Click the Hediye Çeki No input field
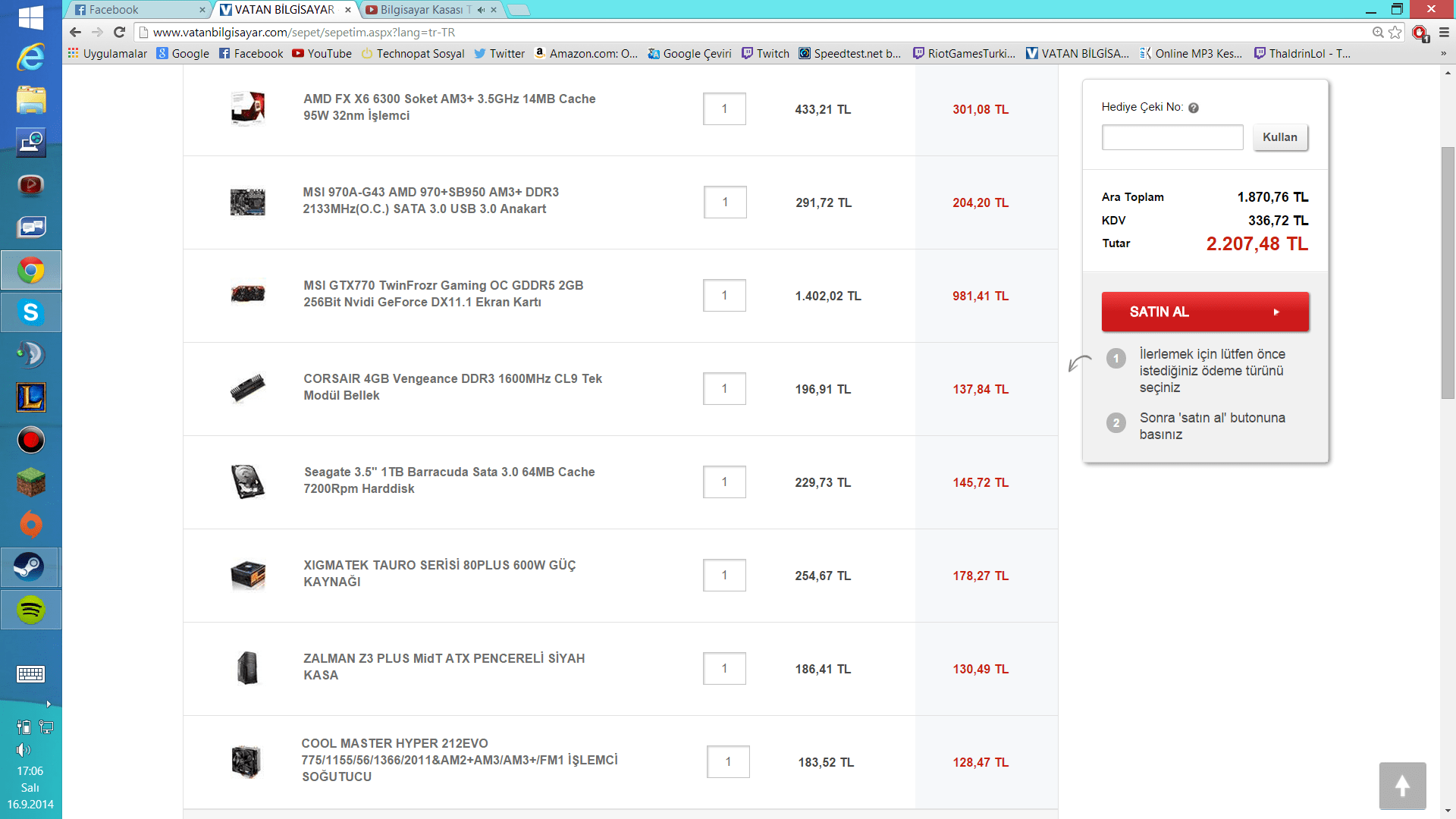This screenshot has height=819, width=1456. pos(1172,137)
